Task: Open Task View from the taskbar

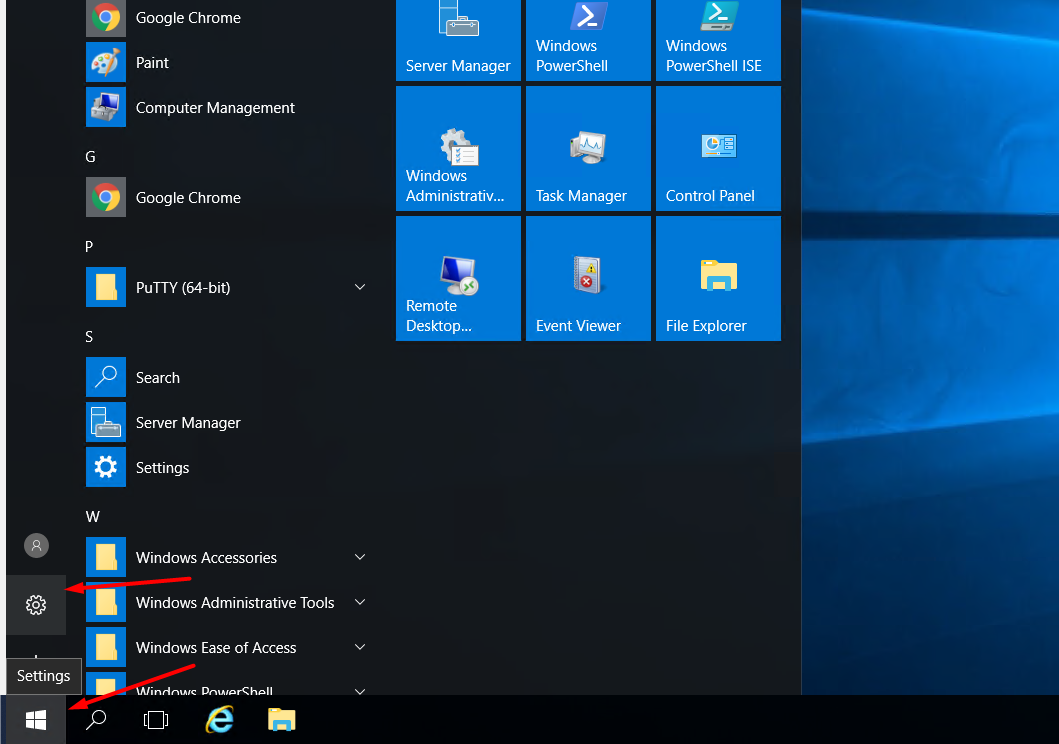Action: click(x=155, y=719)
